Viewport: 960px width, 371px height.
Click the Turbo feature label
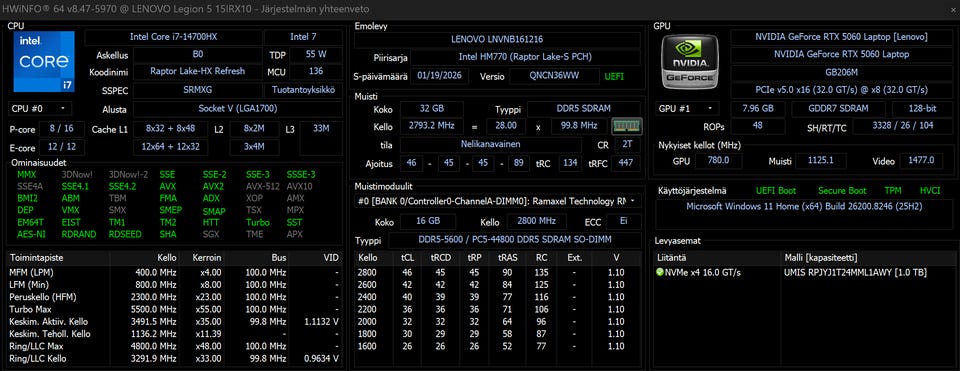coord(258,222)
